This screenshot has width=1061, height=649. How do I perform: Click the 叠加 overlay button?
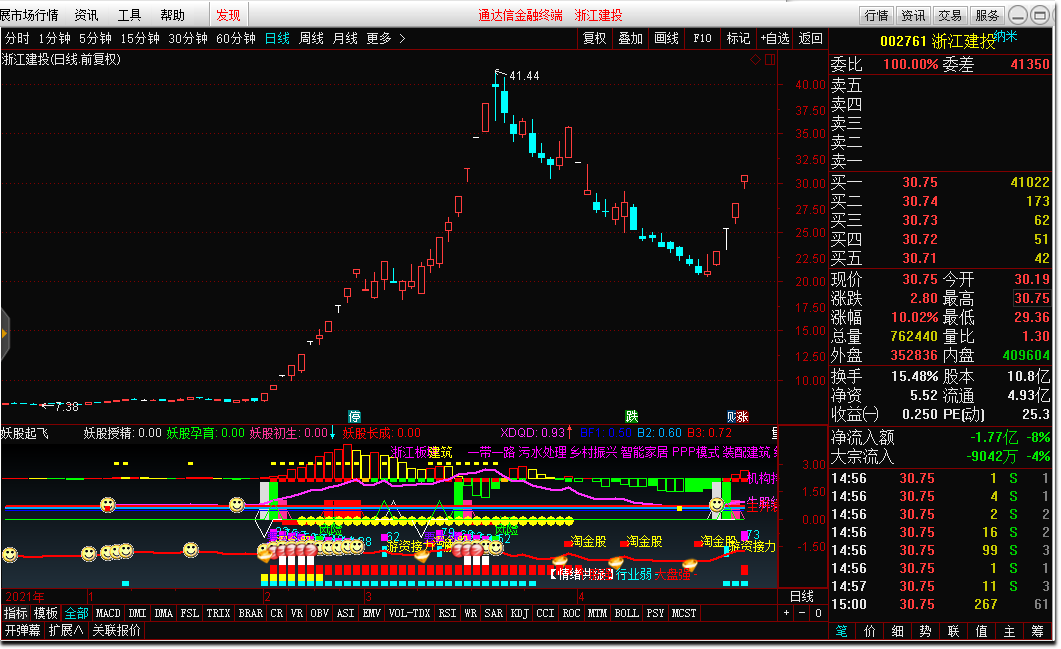click(x=631, y=39)
